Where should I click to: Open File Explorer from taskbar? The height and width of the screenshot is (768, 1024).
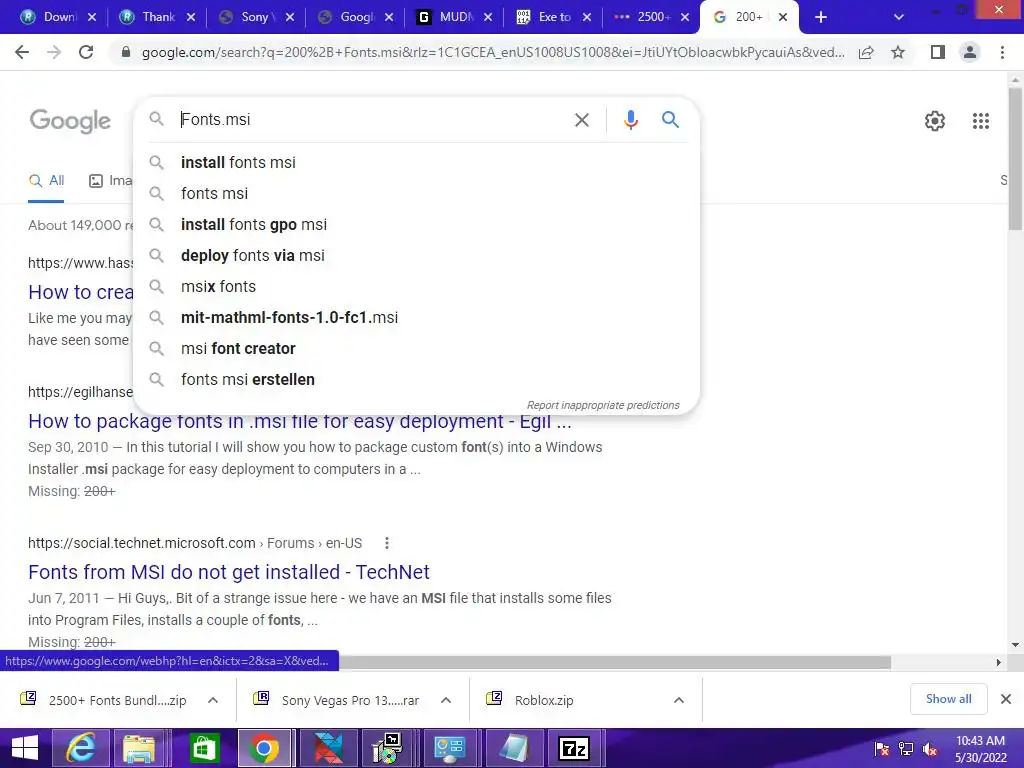coord(140,748)
